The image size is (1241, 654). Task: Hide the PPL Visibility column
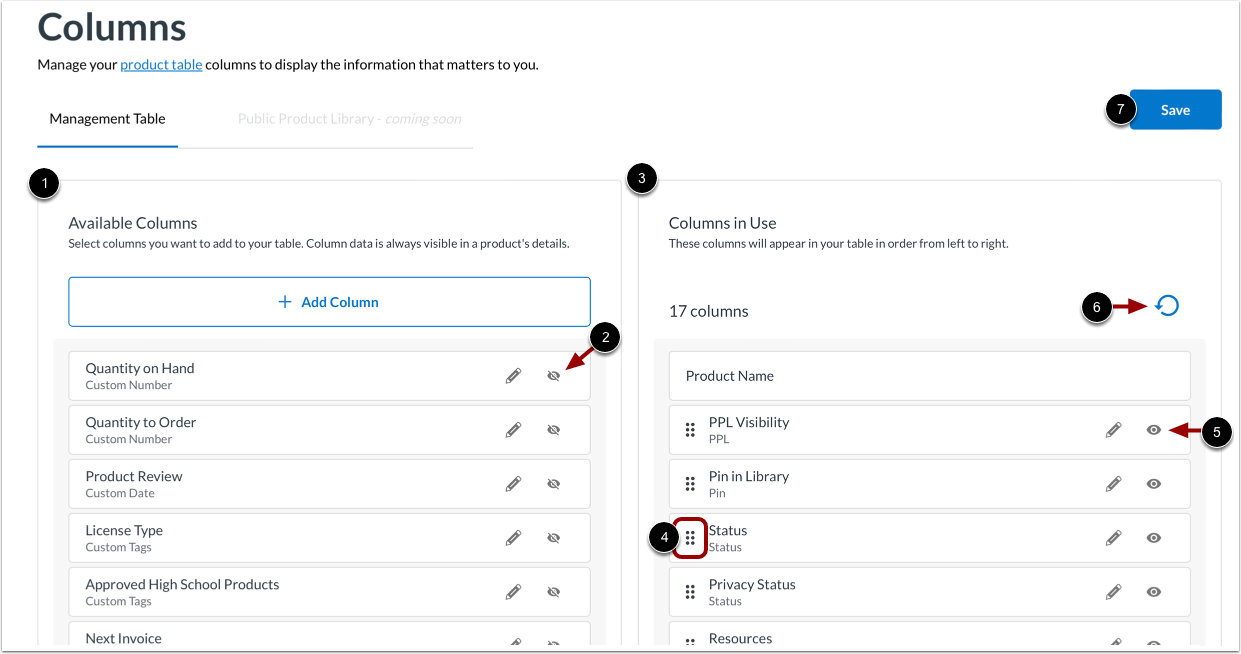1154,429
